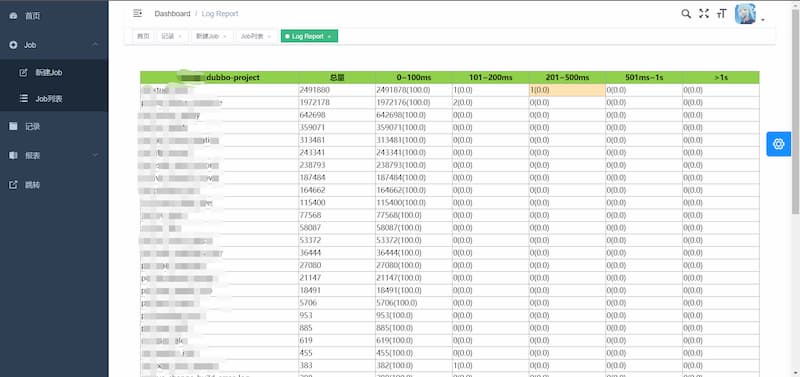
Task: Close the Job列表 tag tab
Action: (x=269, y=37)
